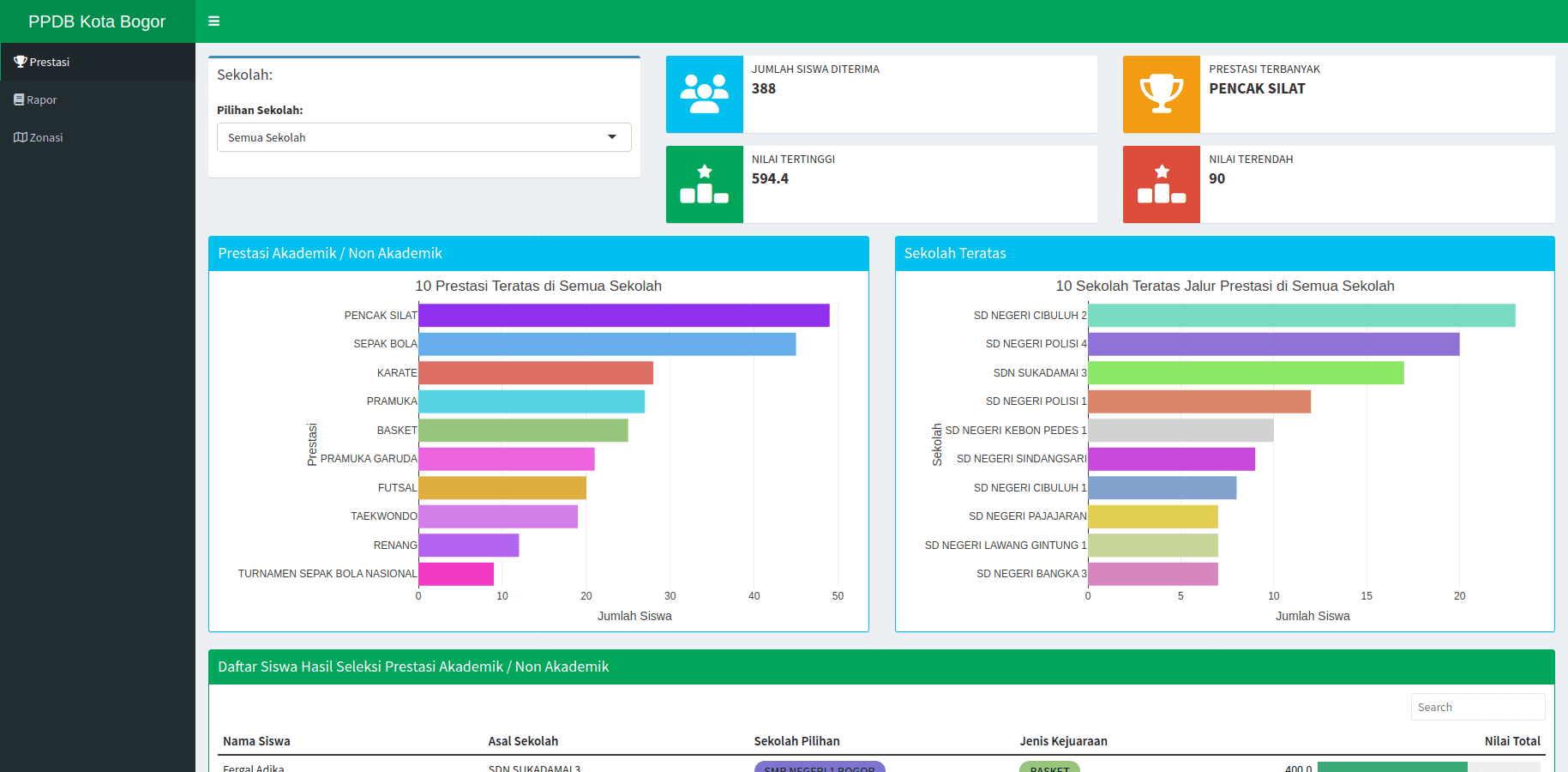Click the book icon beside Rapor
Screen dimensions: 1568x772
point(19,100)
